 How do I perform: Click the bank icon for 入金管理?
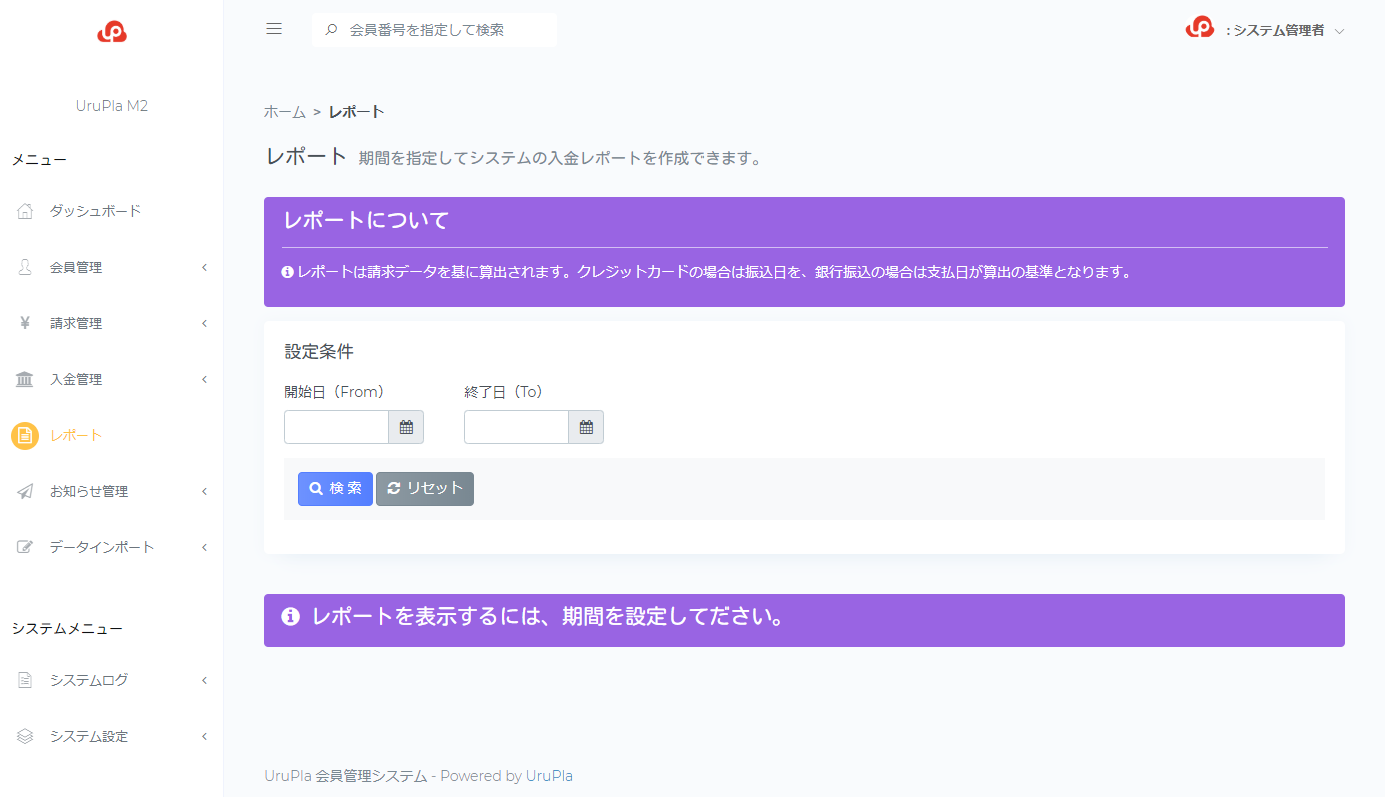click(25, 379)
